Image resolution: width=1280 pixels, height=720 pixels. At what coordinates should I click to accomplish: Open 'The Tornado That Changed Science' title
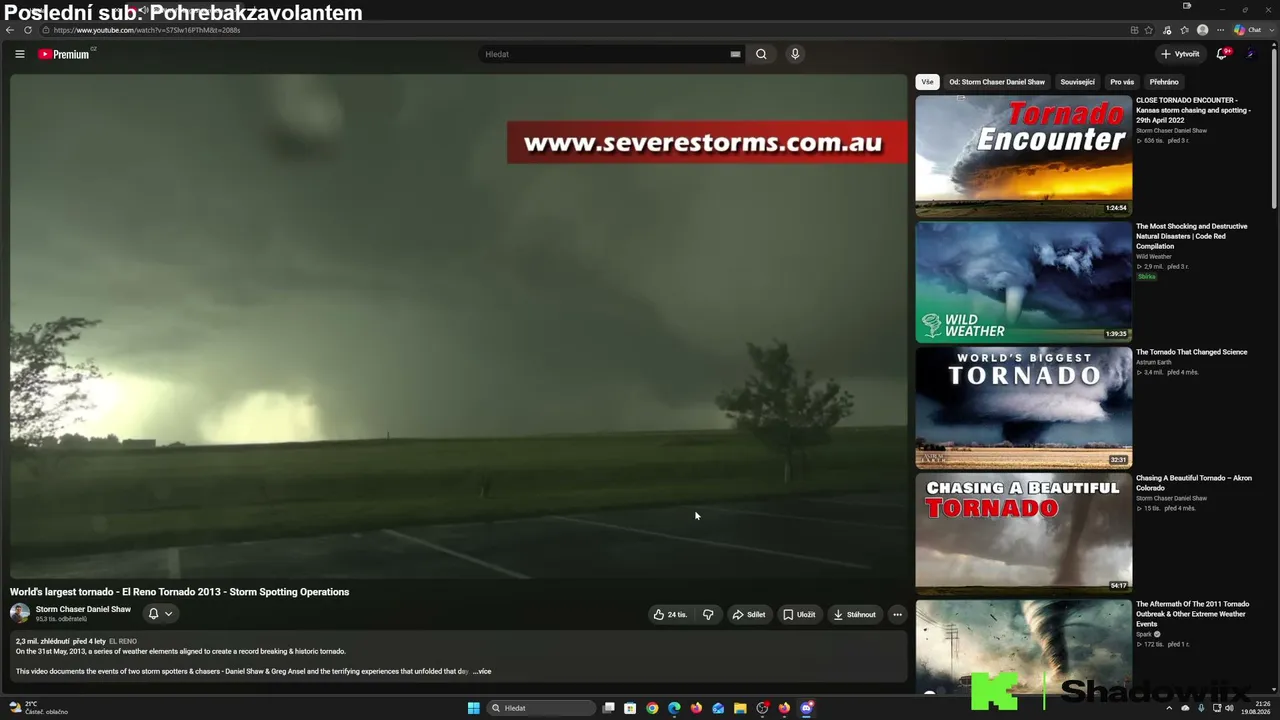[x=1192, y=352]
